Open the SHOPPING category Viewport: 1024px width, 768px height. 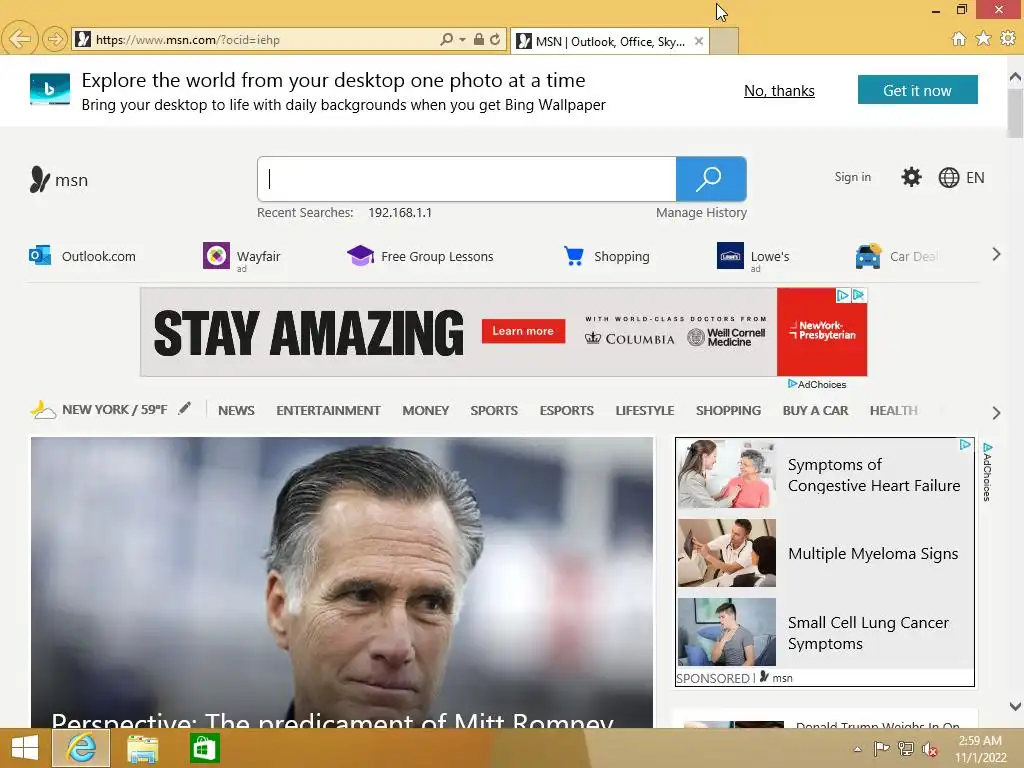[728, 410]
